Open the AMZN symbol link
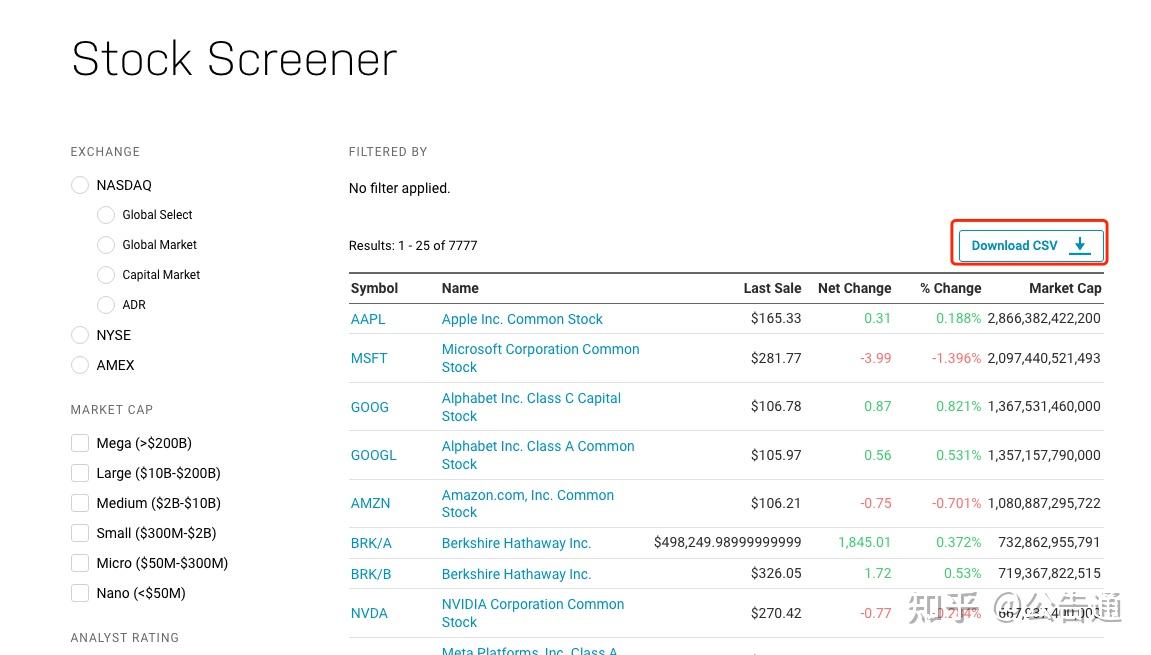The height and width of the screenshot is (655, 1151). click(371, 504)
